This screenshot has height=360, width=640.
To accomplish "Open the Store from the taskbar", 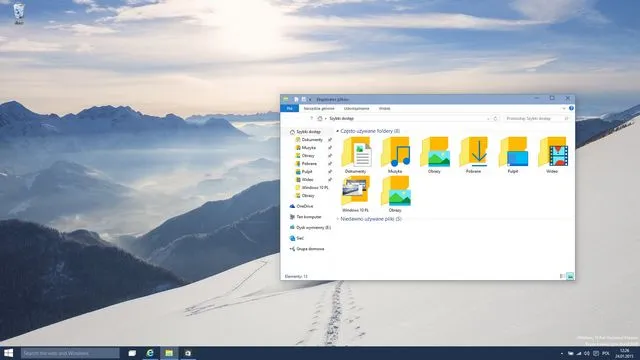I will pyautogui.click(x=188, y=353).
